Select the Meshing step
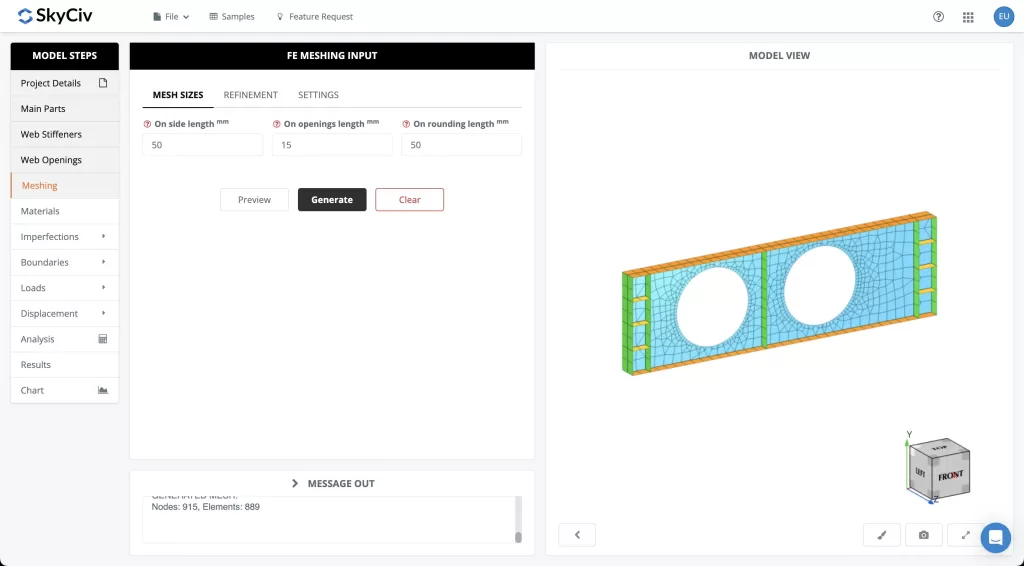 [65, 185]
